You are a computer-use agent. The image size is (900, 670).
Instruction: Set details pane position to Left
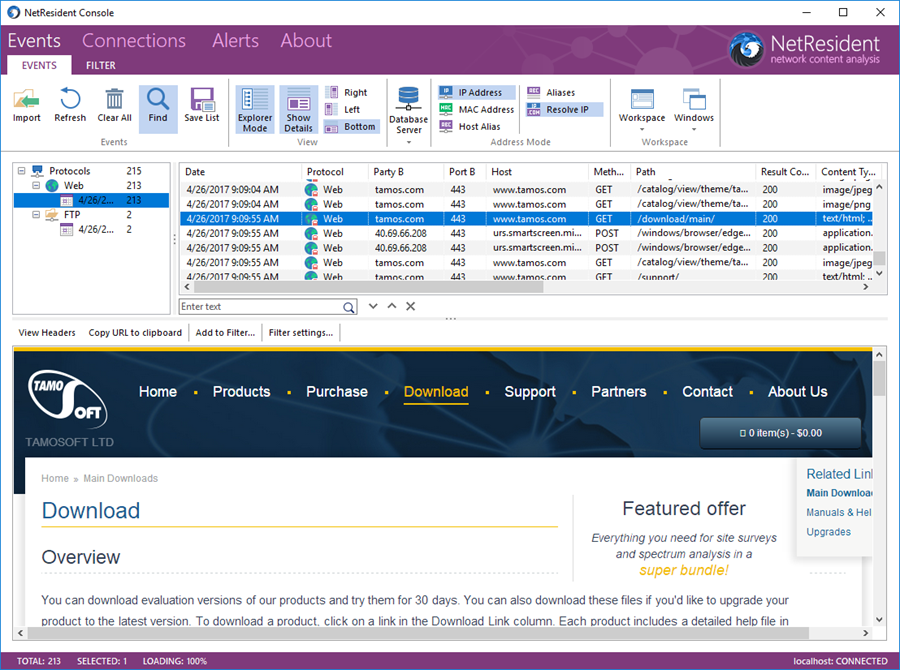[343, 110]
